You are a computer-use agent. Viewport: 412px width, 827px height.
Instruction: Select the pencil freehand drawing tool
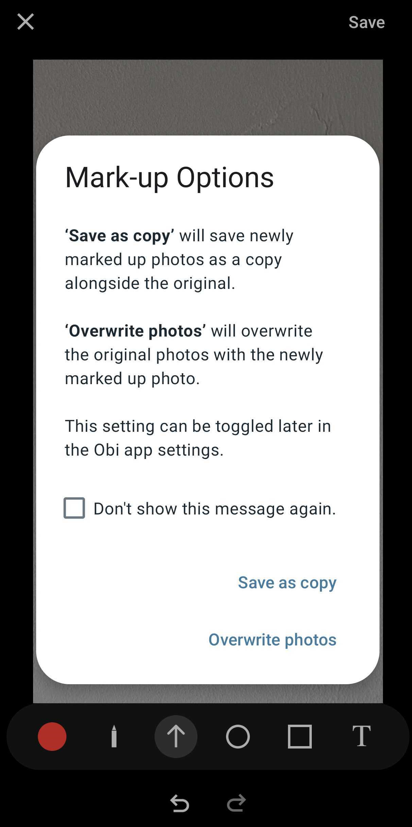click(x=114, y=736)
